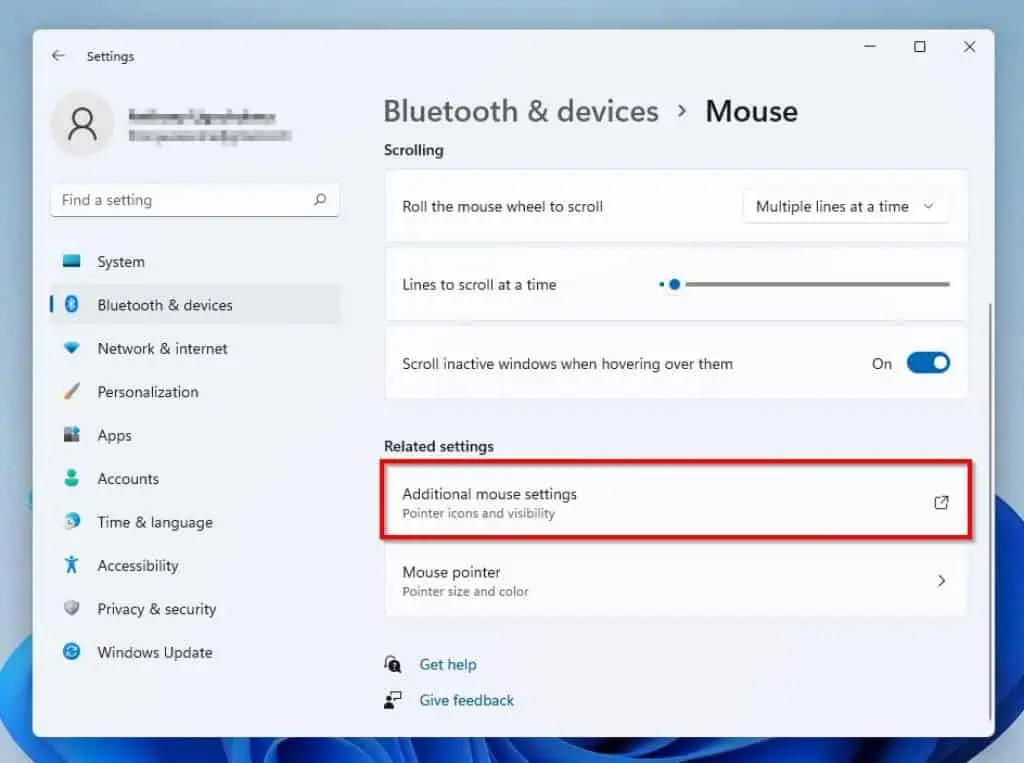Maximize the Settings window
Screen dimensions: 1024x763
click(x=920, y=46)
